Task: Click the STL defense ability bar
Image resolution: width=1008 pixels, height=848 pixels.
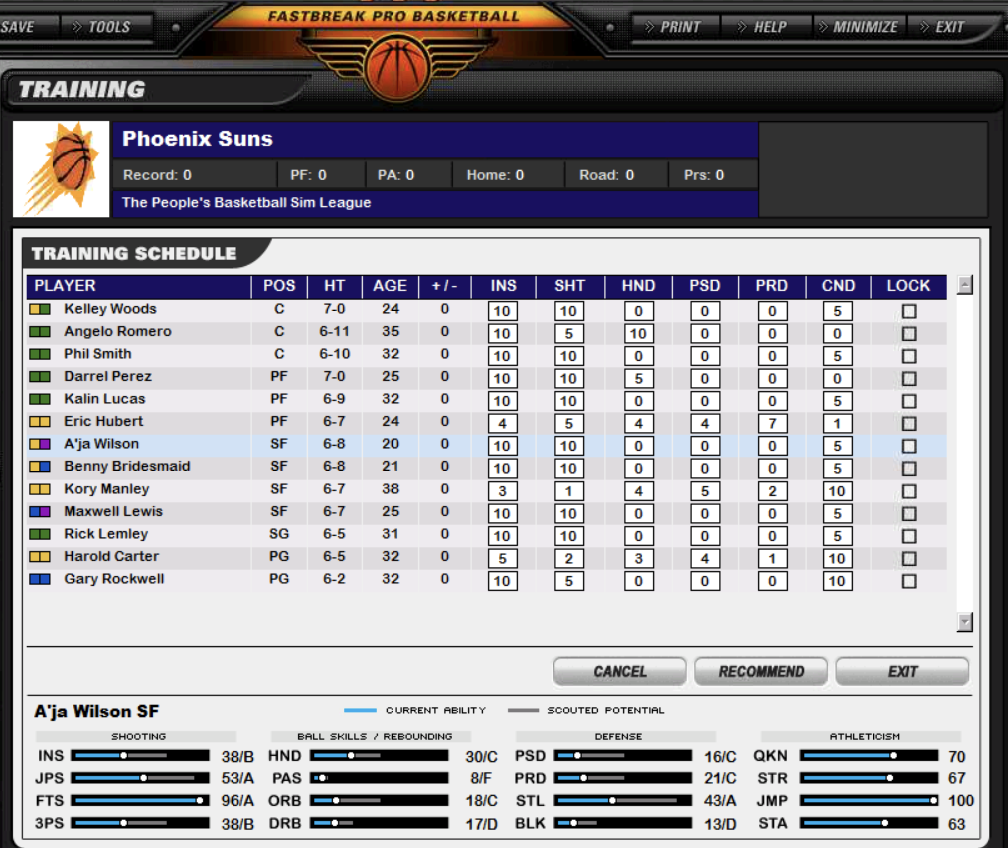Action: (623, 800)
